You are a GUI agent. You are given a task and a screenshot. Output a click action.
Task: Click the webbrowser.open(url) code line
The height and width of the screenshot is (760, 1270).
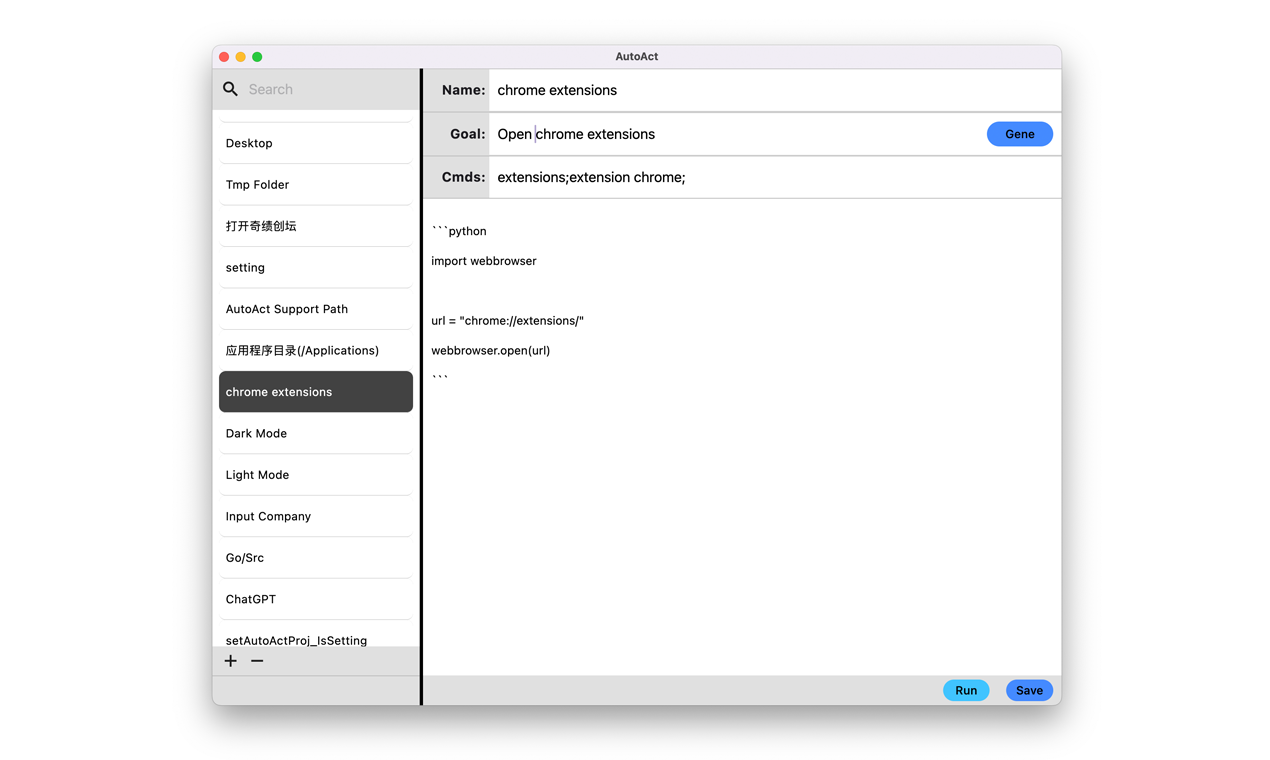point(491,351)
